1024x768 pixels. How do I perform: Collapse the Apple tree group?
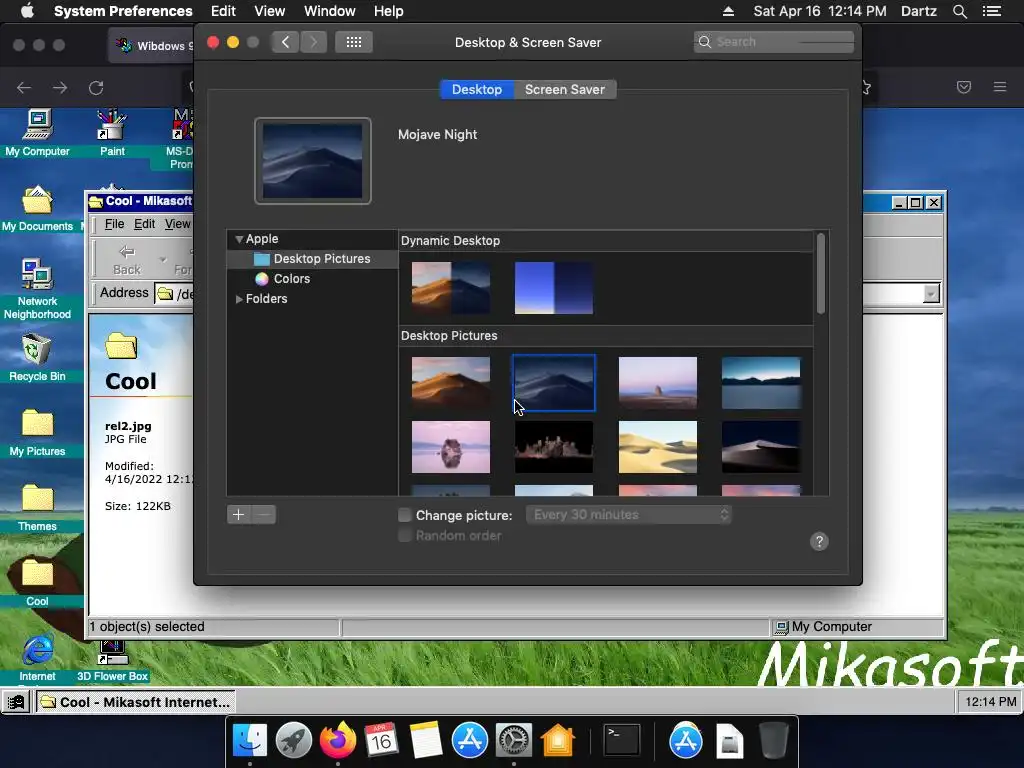pyautogui.click(x=239, y=239)
